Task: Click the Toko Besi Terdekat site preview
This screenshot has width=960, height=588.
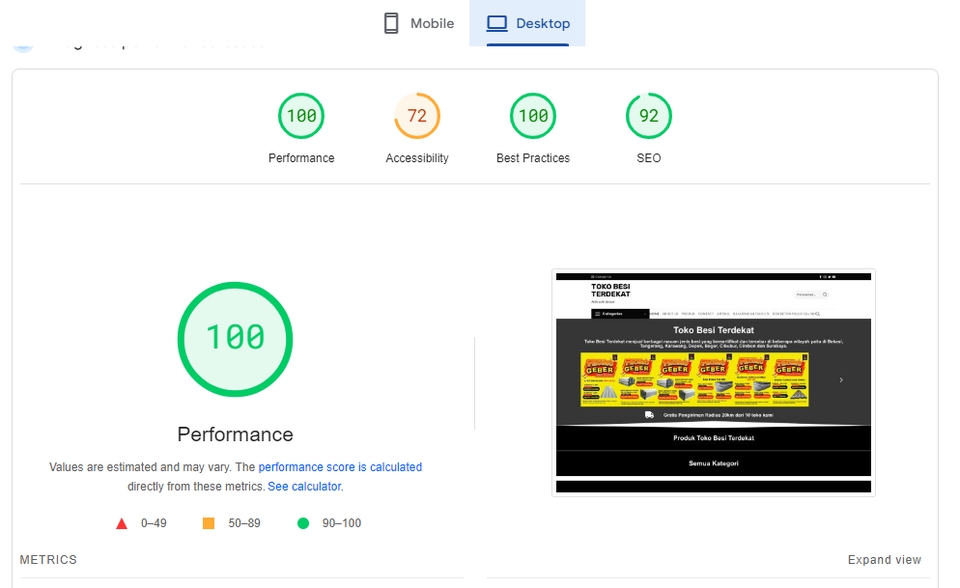Action: (x=713, y=381)
